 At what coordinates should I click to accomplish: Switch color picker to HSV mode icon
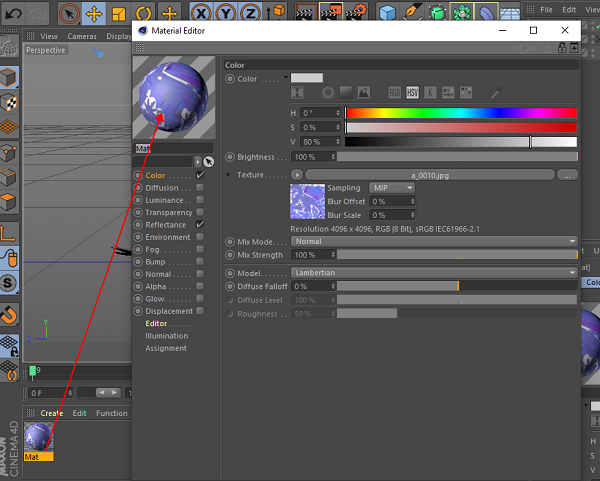pos(412,93)
